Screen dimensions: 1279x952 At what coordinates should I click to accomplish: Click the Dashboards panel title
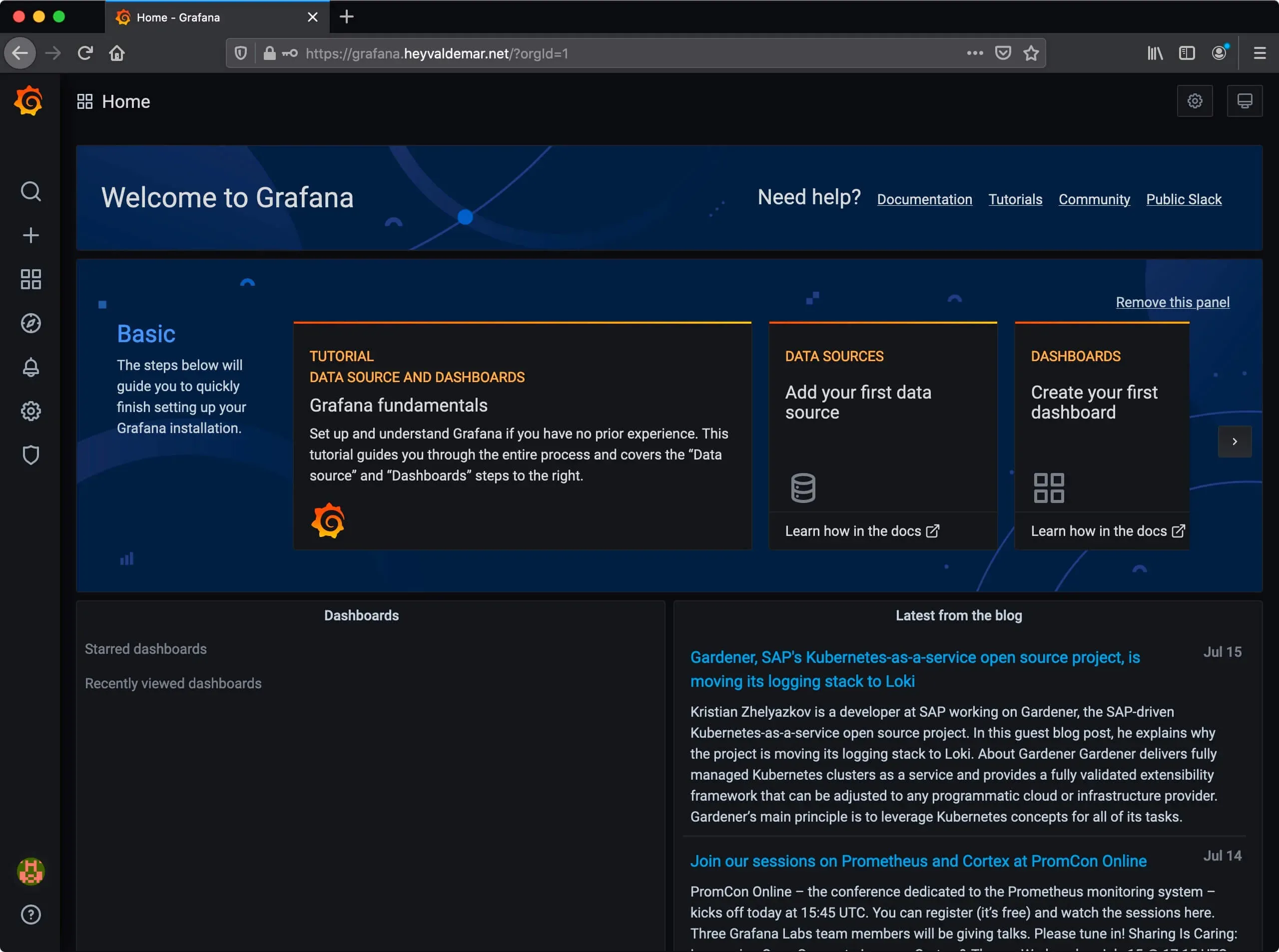coord(361,615)
